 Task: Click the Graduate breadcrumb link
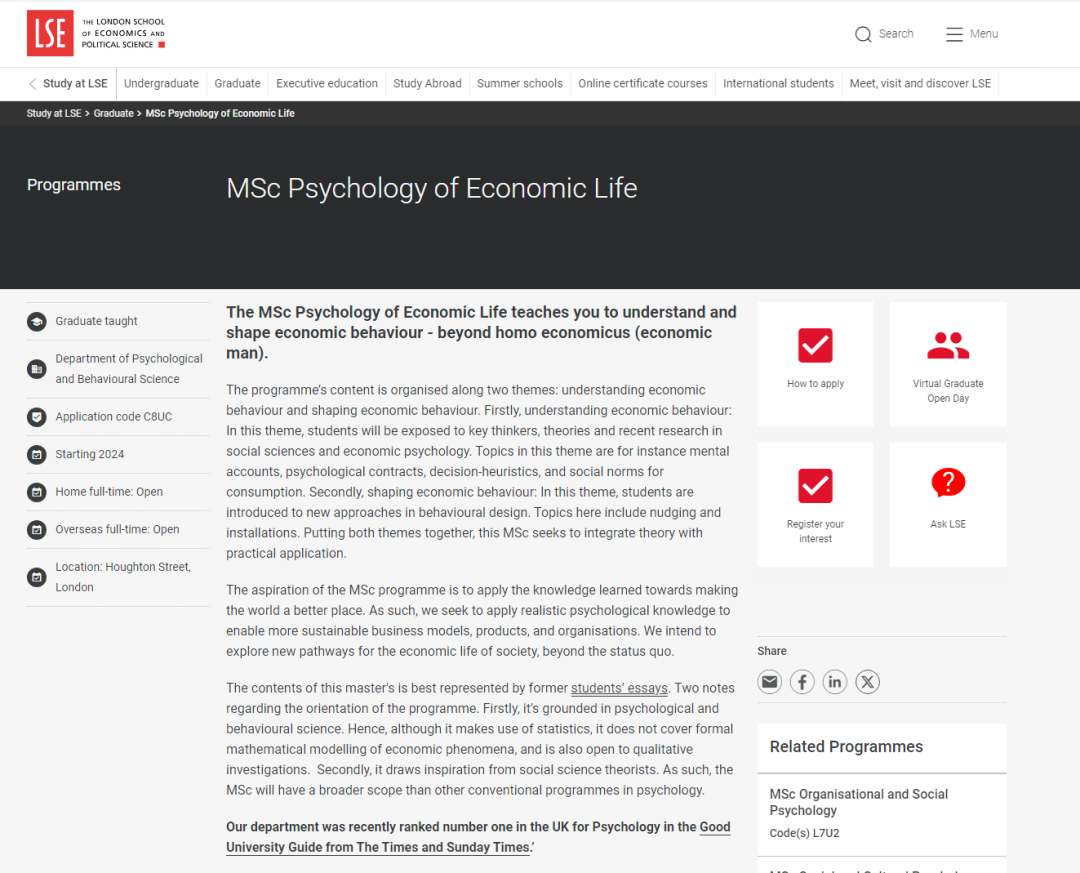114,113
